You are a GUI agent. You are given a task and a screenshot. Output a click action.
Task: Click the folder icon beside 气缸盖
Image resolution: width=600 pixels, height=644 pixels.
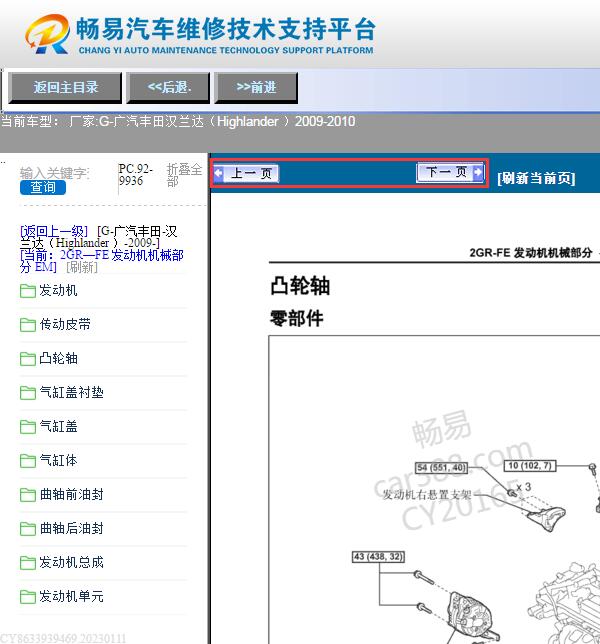pyautogui.click(x=28, y=427)
